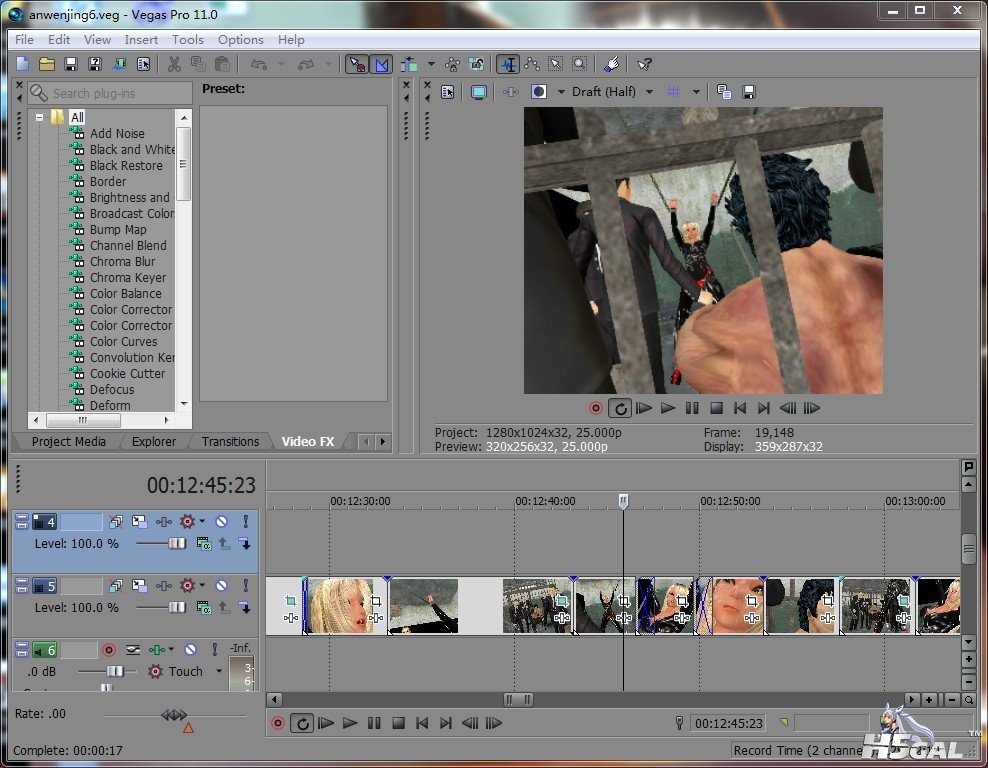
Task: Toggle Enable Snapping in main toolbar
Action: pos(357,64)
